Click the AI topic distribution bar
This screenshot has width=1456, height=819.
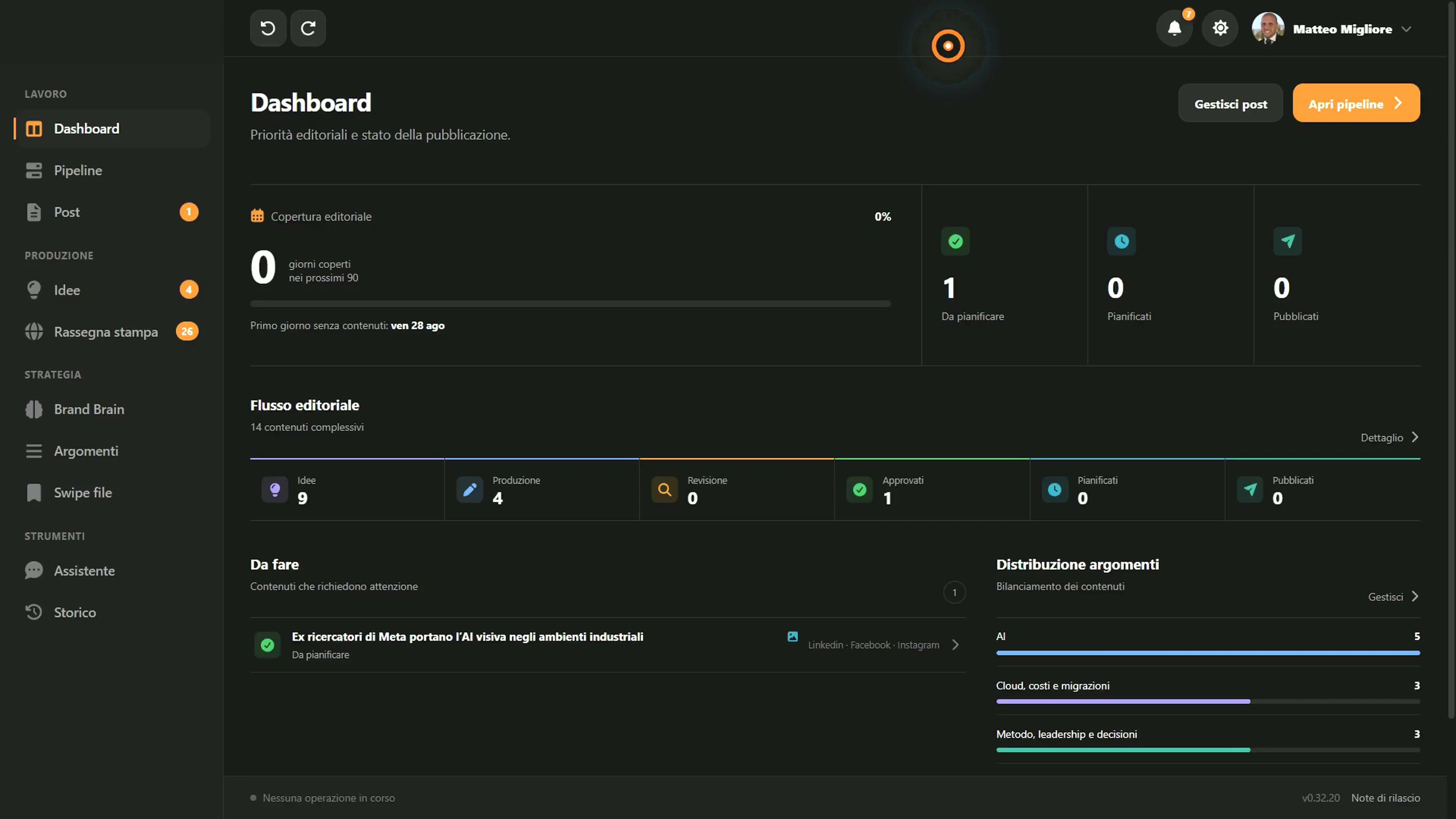click(x=1208, y=653)
